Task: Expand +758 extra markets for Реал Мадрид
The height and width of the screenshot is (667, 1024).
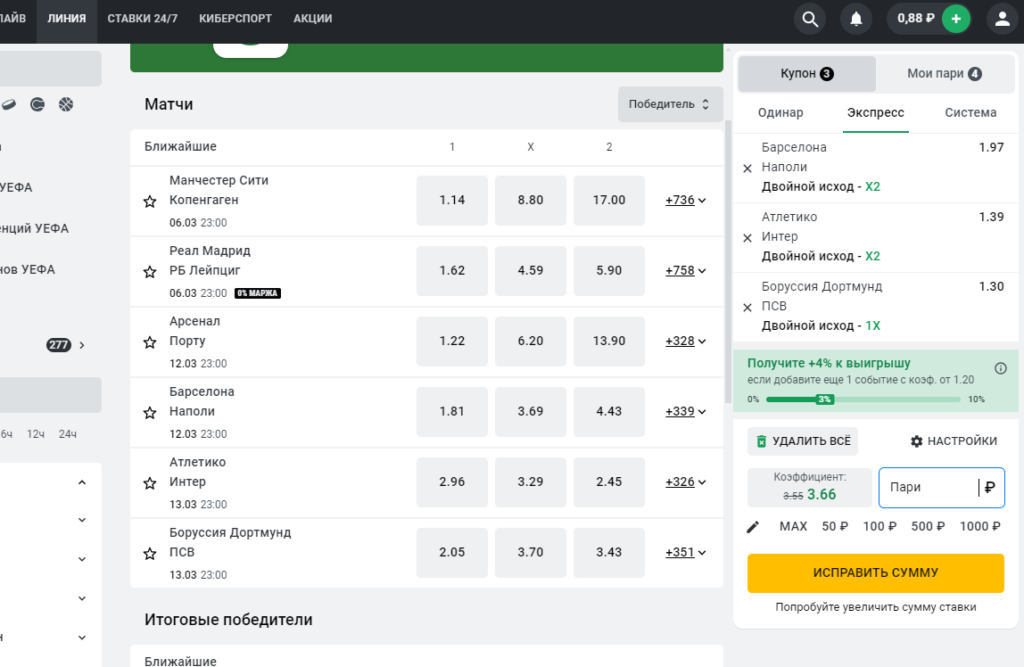Action: click(685, 270)
